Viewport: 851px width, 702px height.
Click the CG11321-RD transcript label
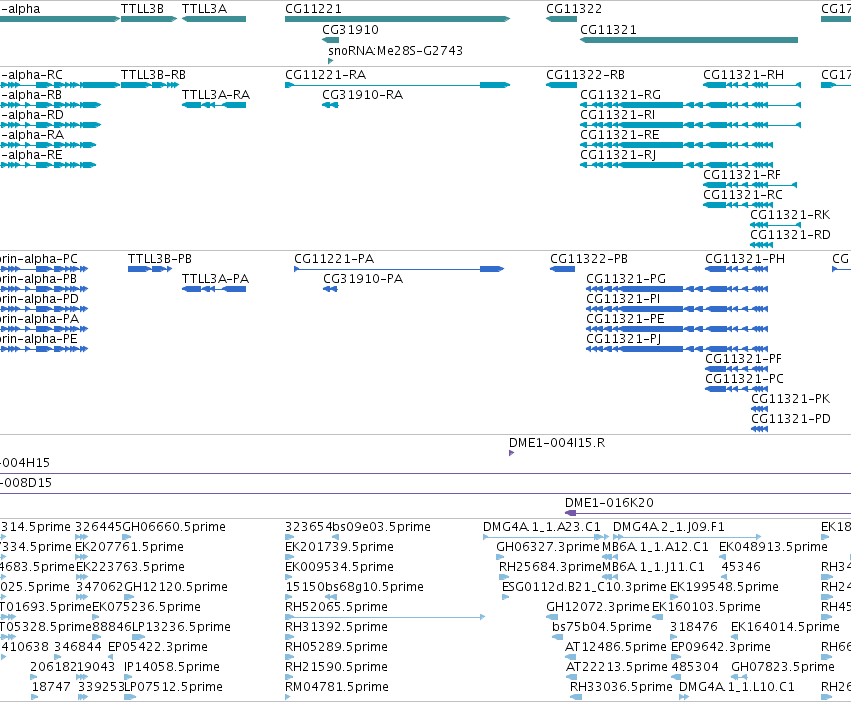(x=790, y=235)
